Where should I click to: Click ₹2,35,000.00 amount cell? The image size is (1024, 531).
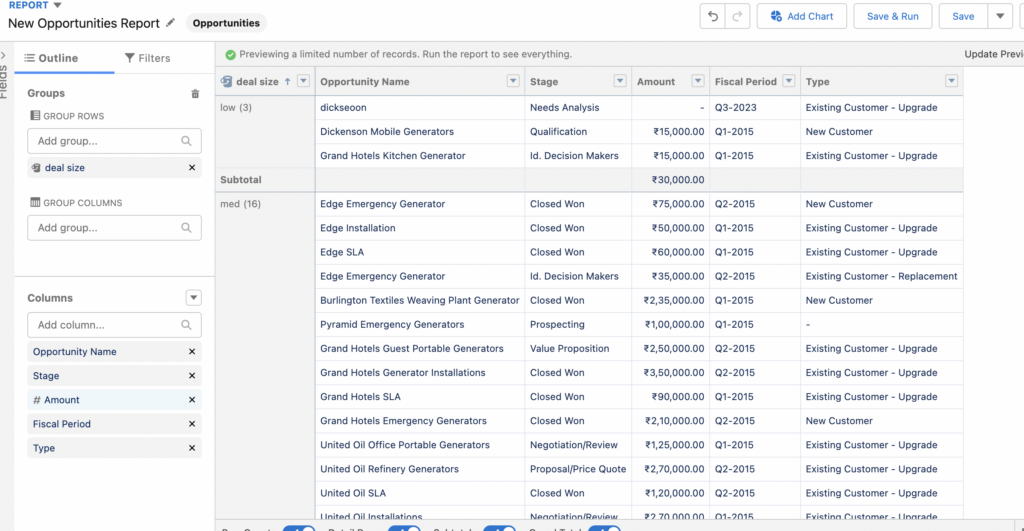(673, 300)
